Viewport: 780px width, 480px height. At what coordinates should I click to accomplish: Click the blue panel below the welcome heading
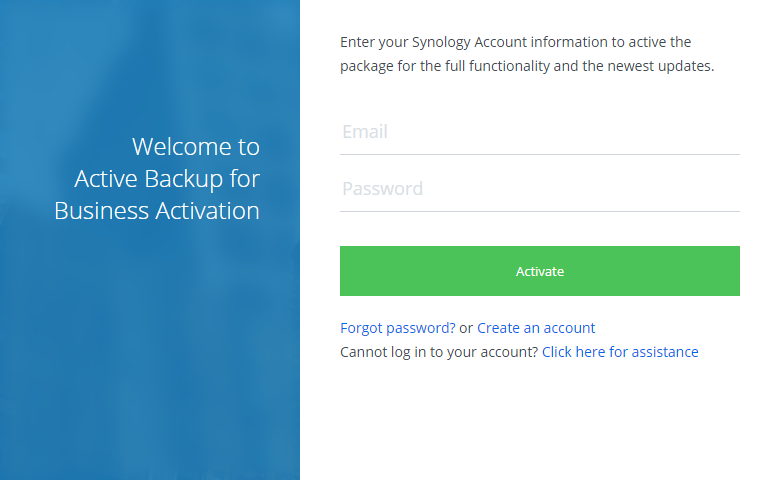point(150,350)
